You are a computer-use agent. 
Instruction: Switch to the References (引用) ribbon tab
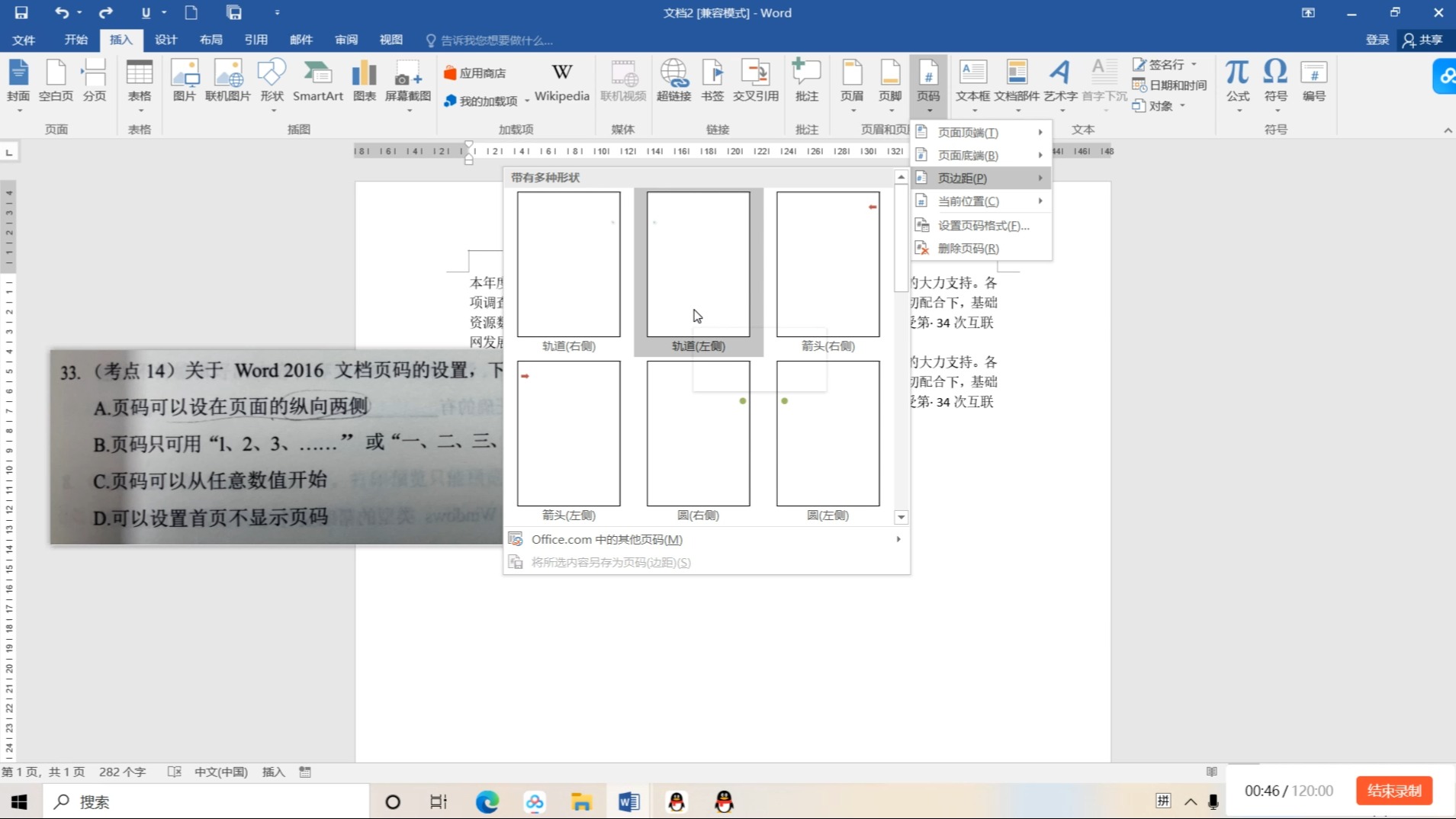tap(256, 40)
